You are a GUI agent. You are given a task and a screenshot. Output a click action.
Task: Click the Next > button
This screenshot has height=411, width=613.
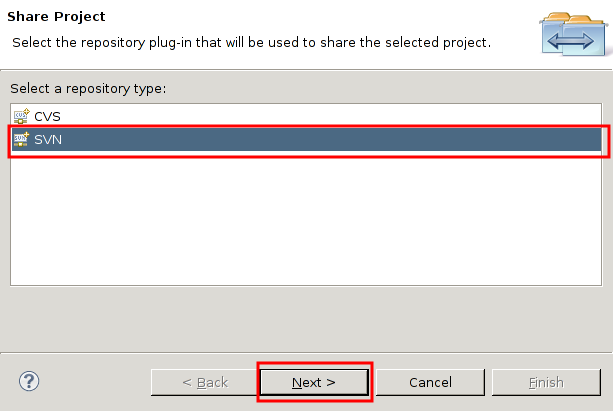click(x=314, y=382)
